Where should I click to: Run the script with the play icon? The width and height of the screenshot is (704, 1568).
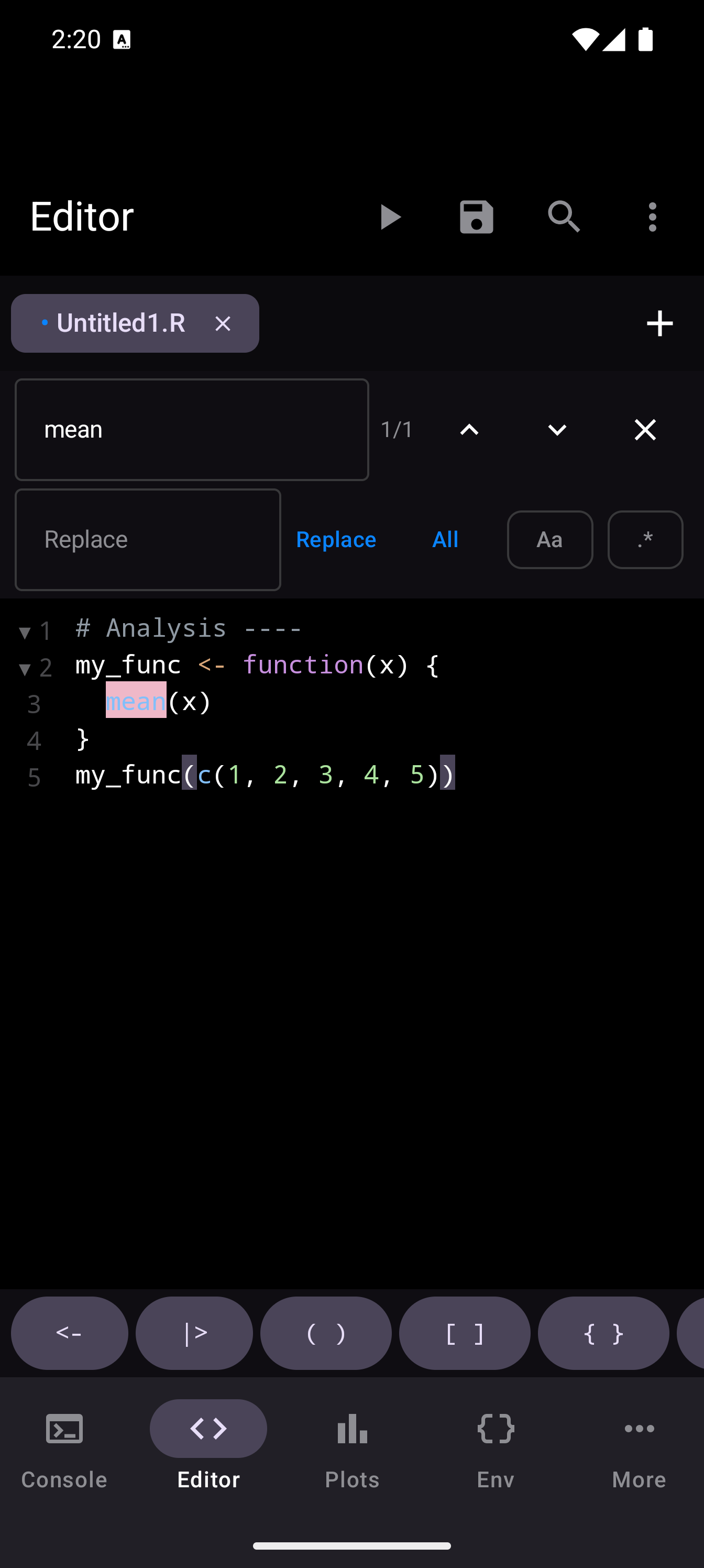389,217
